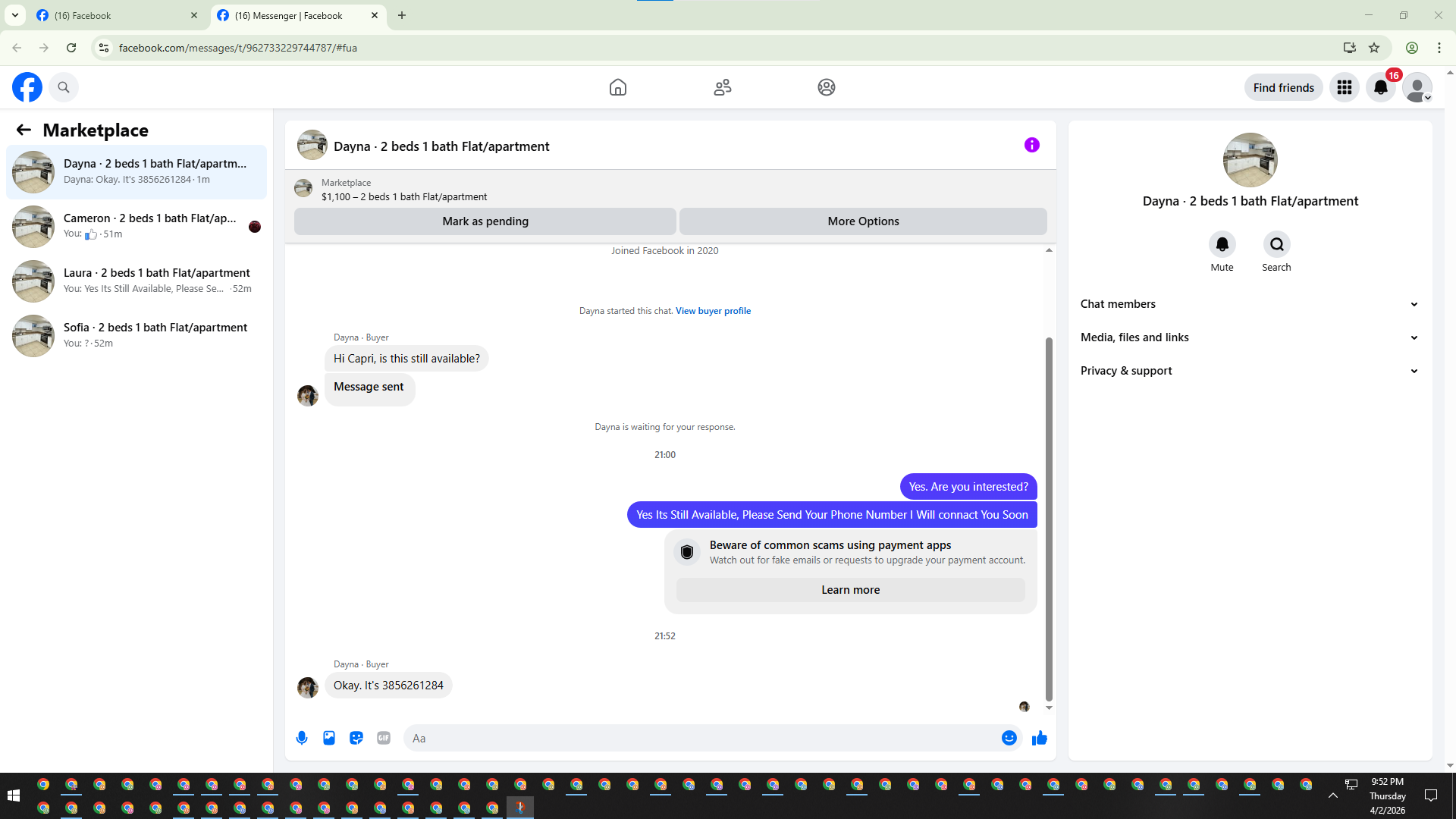Reload the page in Chrome
Image resolution: width=1456 pixels, height=819 pixels.
pos(71,48)
